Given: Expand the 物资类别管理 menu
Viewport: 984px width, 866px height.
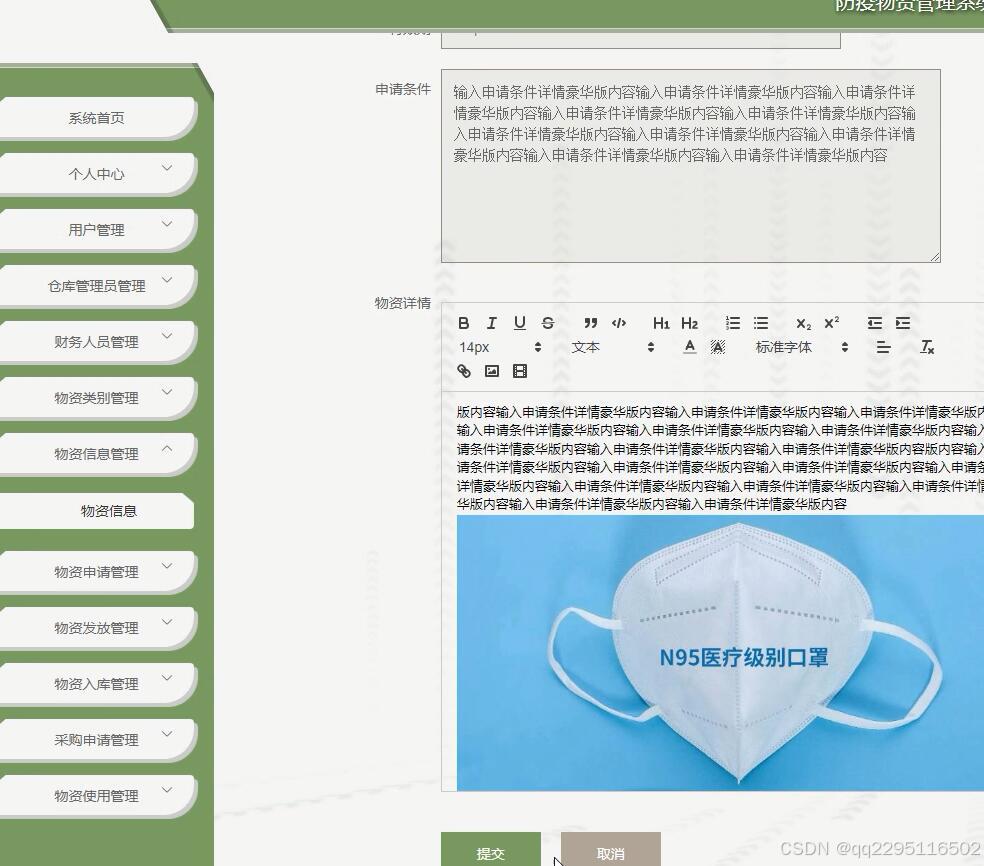Looking at the screenshot, I should (96, 398).
